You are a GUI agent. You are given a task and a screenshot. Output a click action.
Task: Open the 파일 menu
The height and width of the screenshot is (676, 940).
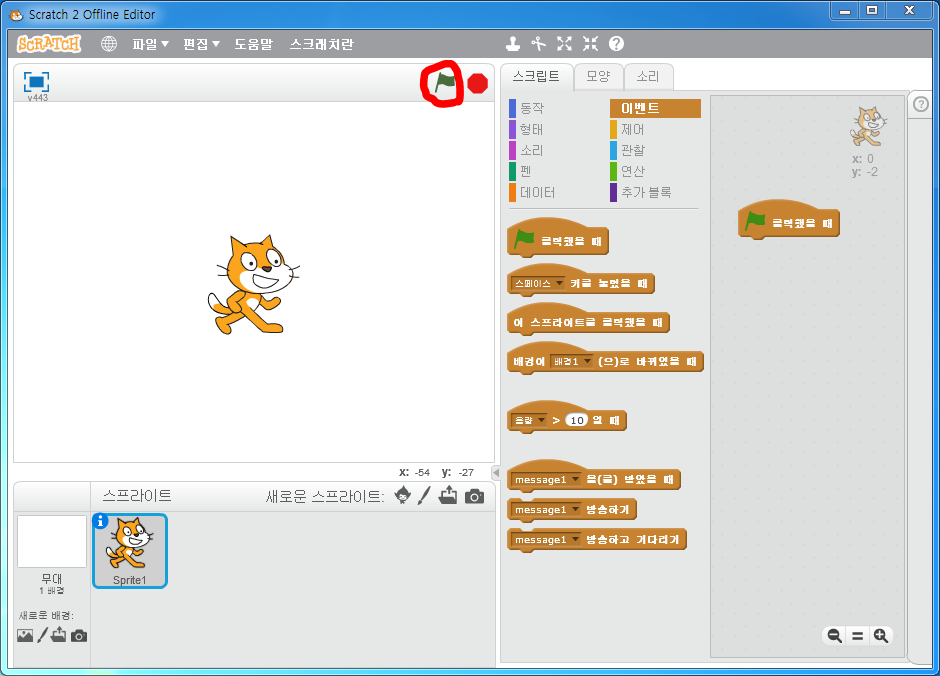pos(150,44)
